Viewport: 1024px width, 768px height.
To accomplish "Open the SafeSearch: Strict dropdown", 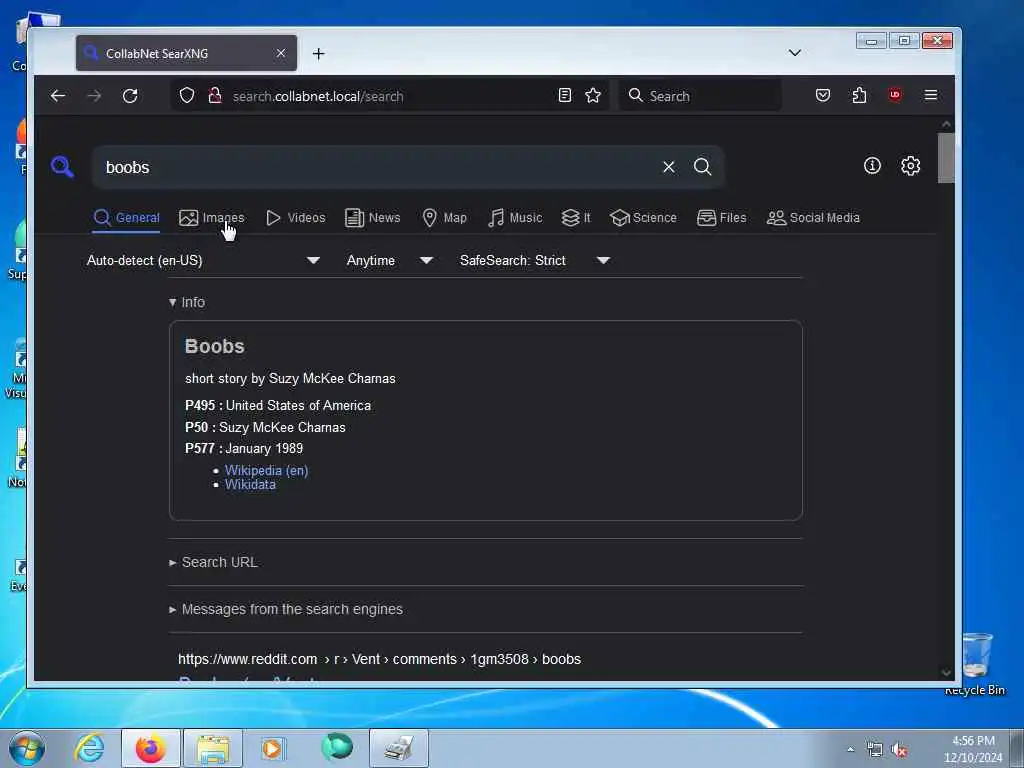I will point(535,261).
